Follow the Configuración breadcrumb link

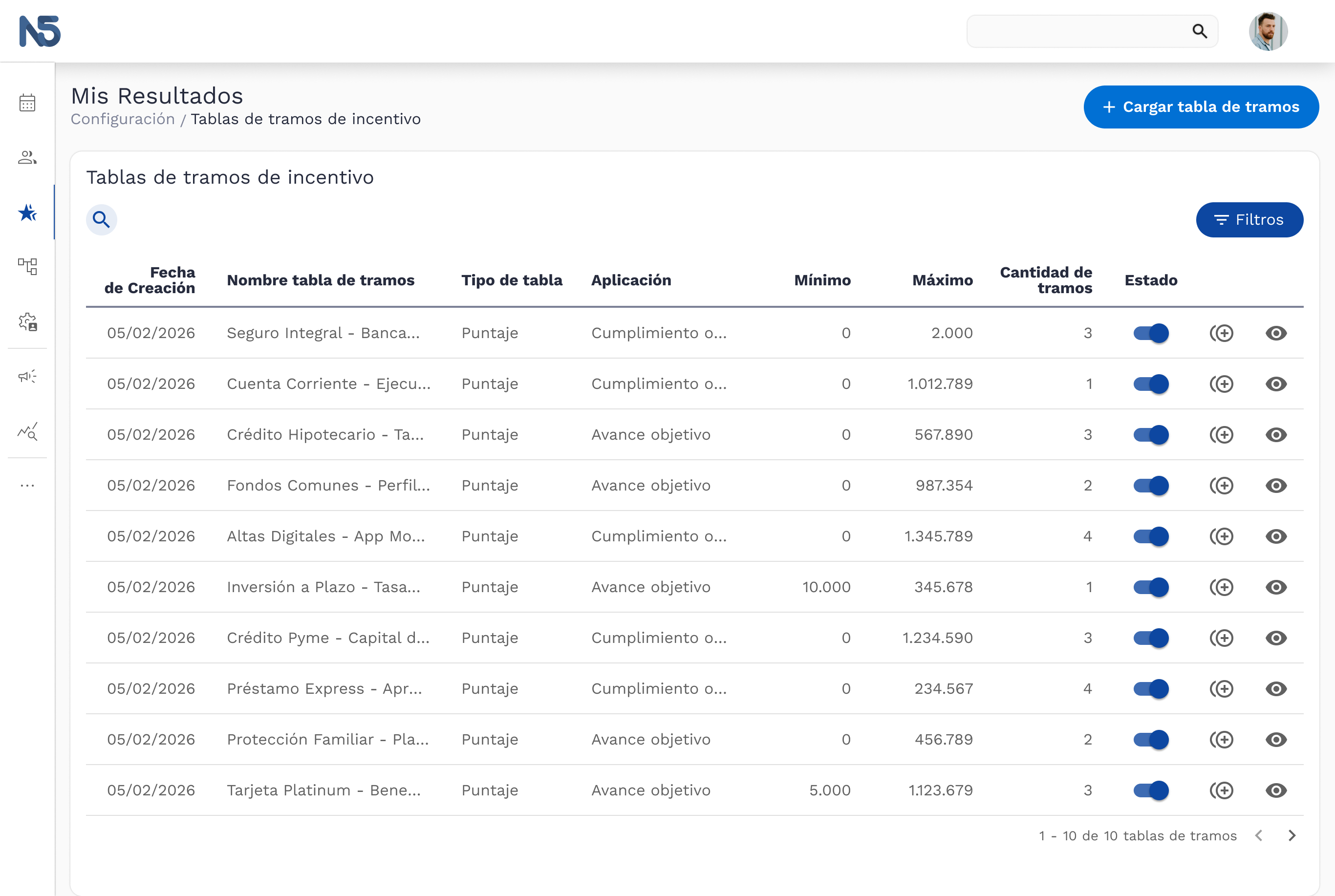(123, 119)
